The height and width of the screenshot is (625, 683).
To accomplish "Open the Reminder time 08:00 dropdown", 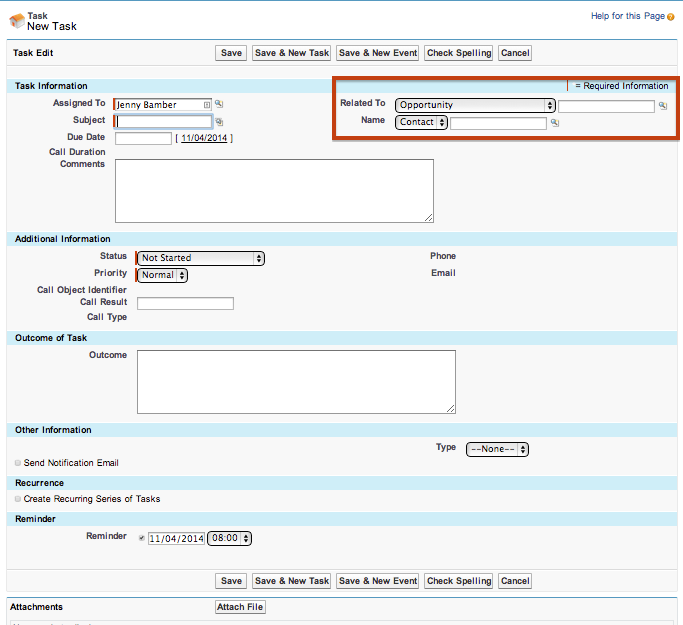I will pos(230,538).
